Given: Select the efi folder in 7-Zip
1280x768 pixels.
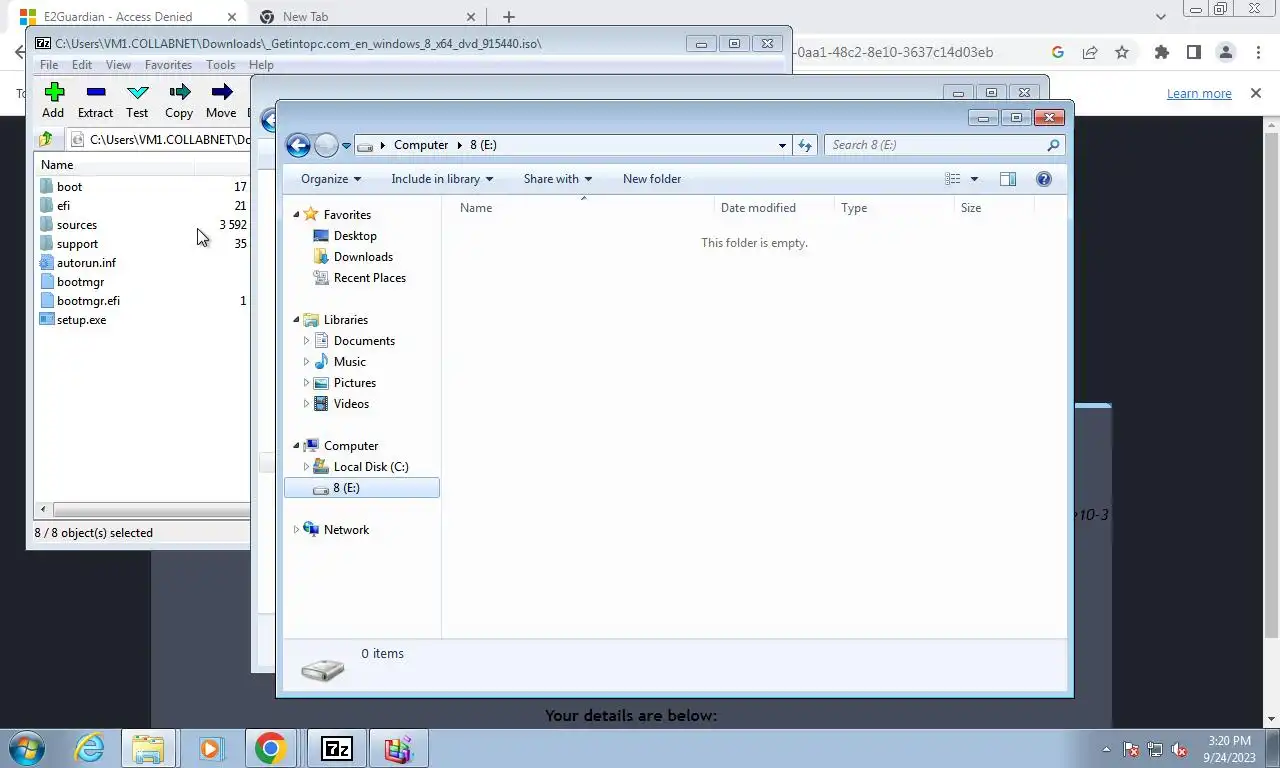Looking at the screenshot, I should [x=63, y=205].
